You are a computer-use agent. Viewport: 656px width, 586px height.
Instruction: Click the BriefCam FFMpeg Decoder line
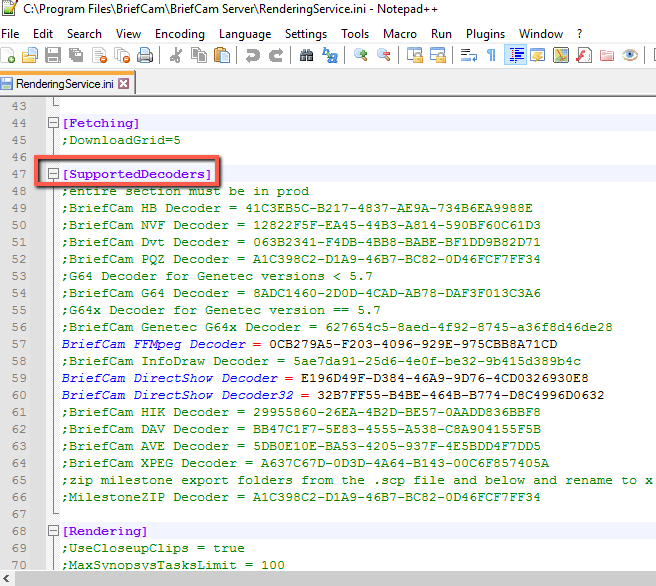pyautogui.click(x=310, y=344)
